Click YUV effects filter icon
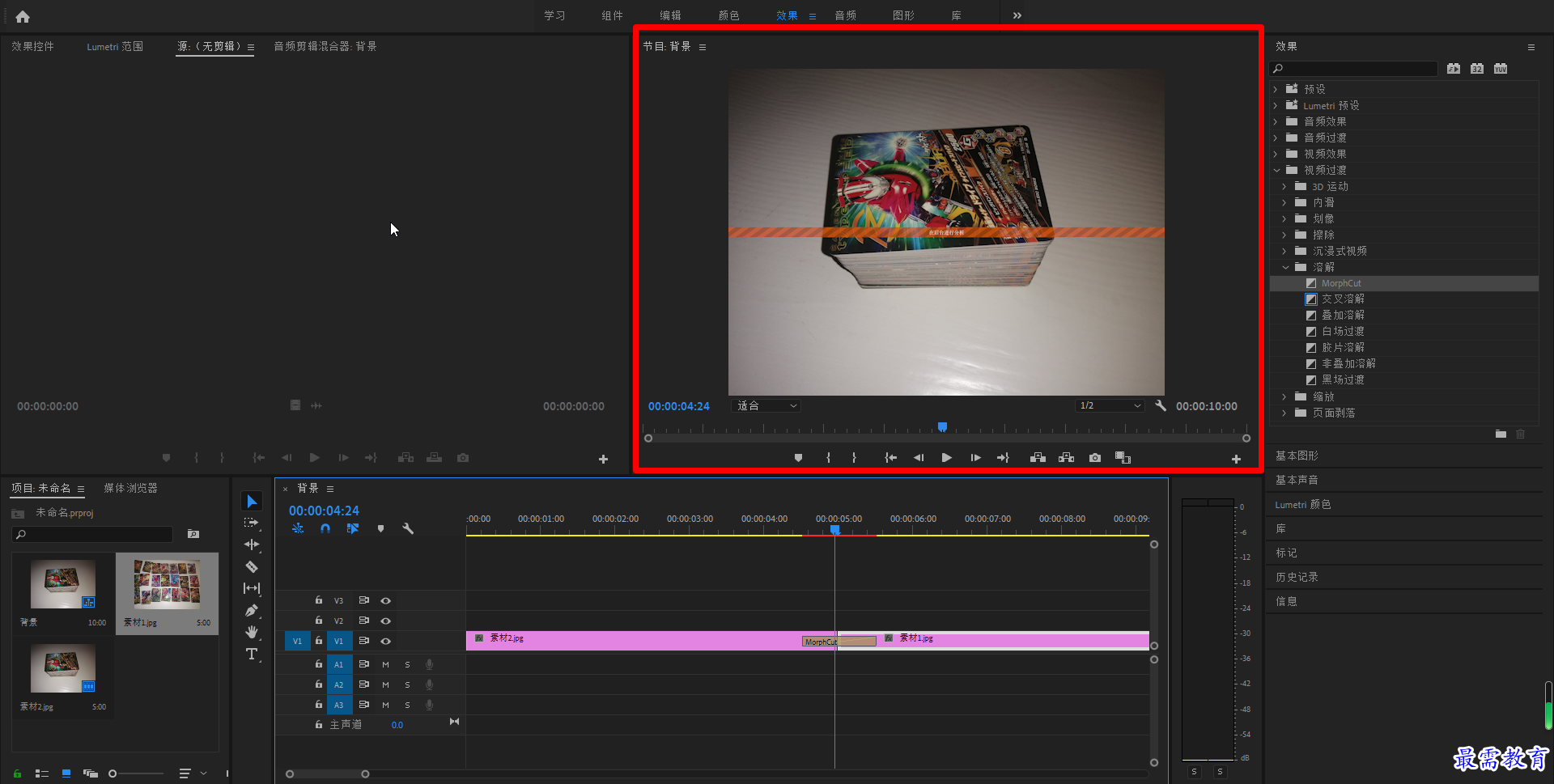Viewport: 1554px width, 784px height. [x=1501, y=69]
